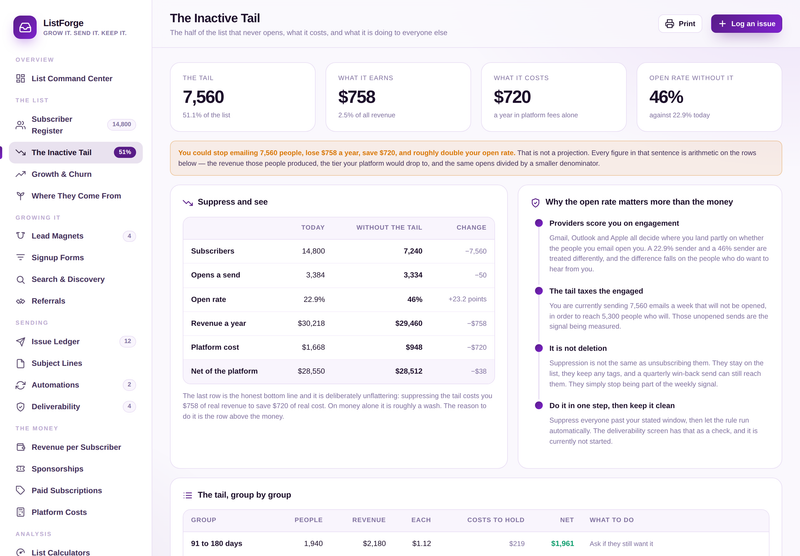Click the printer icon in Print button
Screen dimensions: 800x556
(x=669, y=23)
